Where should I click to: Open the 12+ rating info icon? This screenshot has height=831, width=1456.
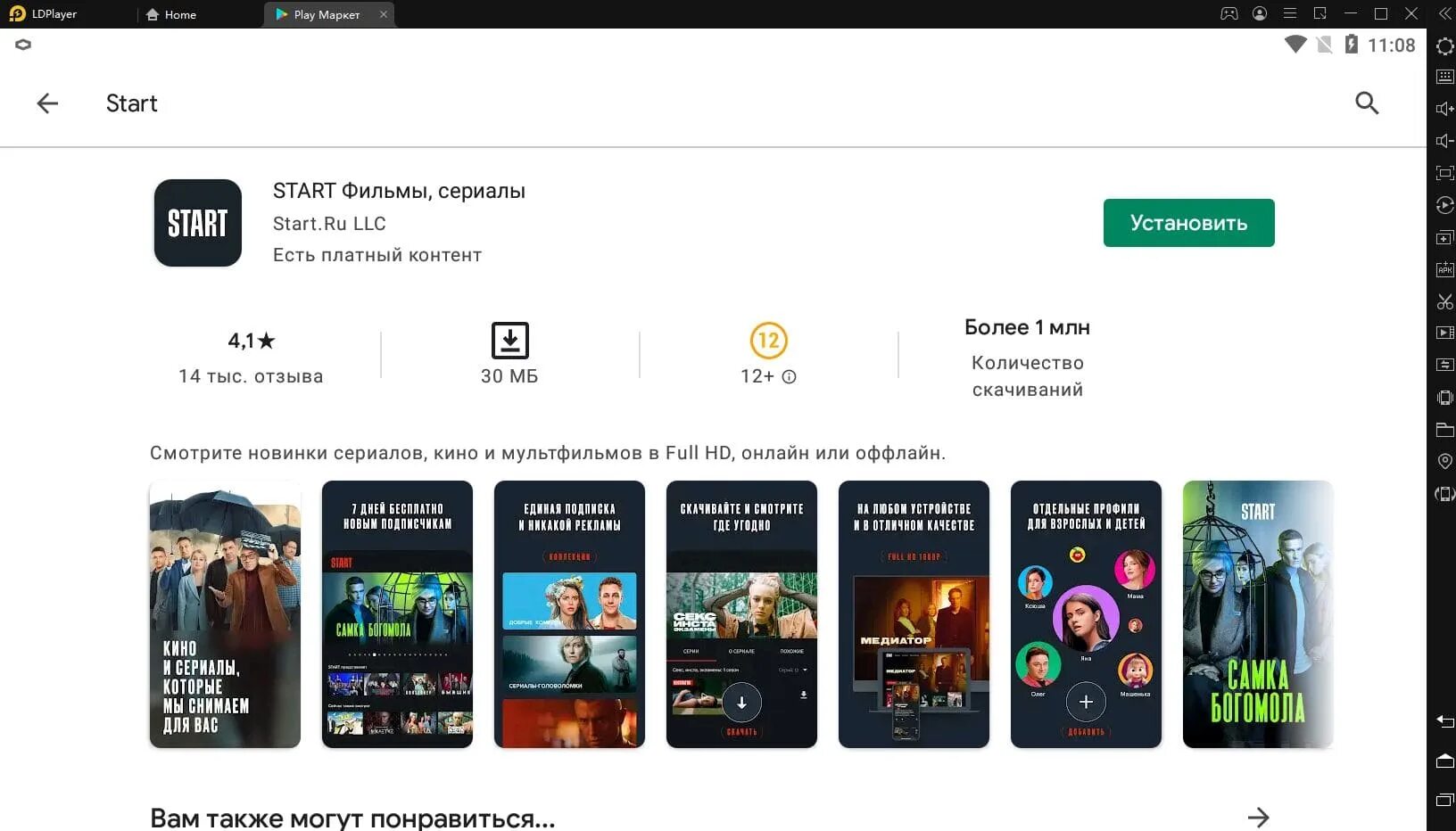click(790, 377)
